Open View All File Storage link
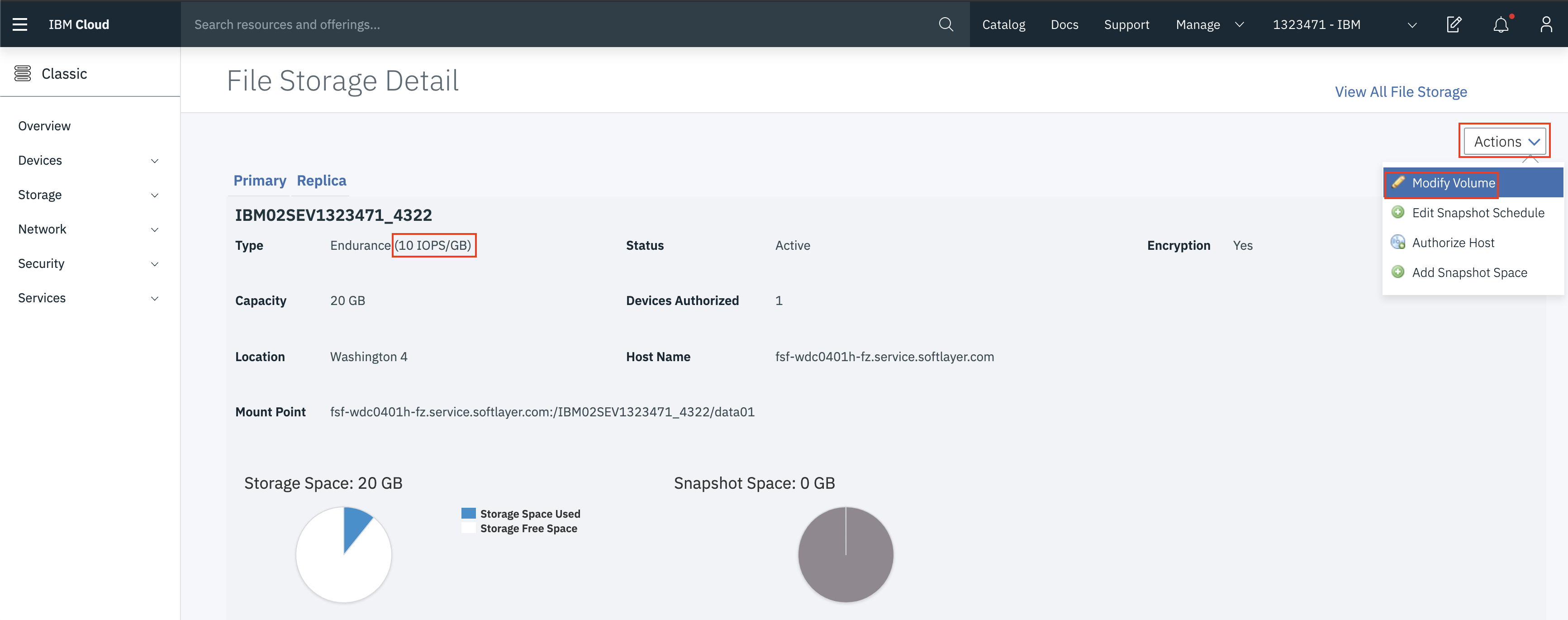 click(1401, 92)
